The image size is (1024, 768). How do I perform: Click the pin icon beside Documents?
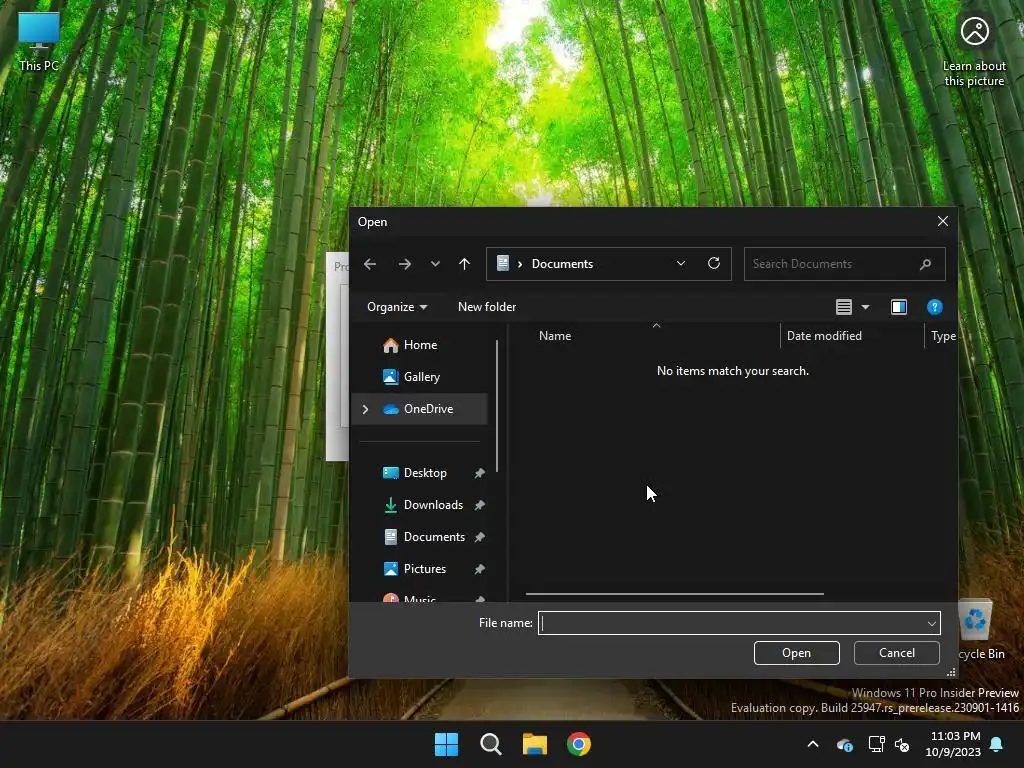point(479,537)
